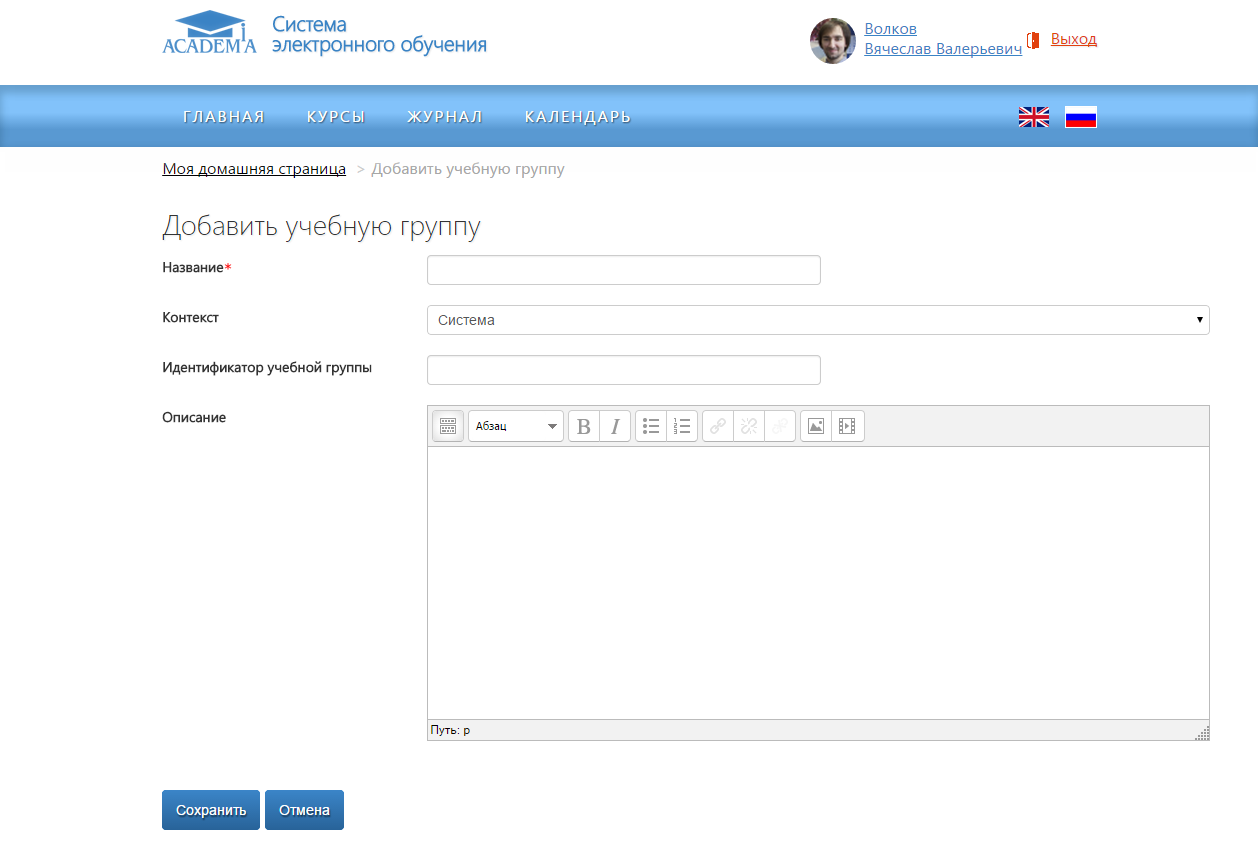Switch language to English via UK flag
1258x854 pixels.
[1033, 117]
